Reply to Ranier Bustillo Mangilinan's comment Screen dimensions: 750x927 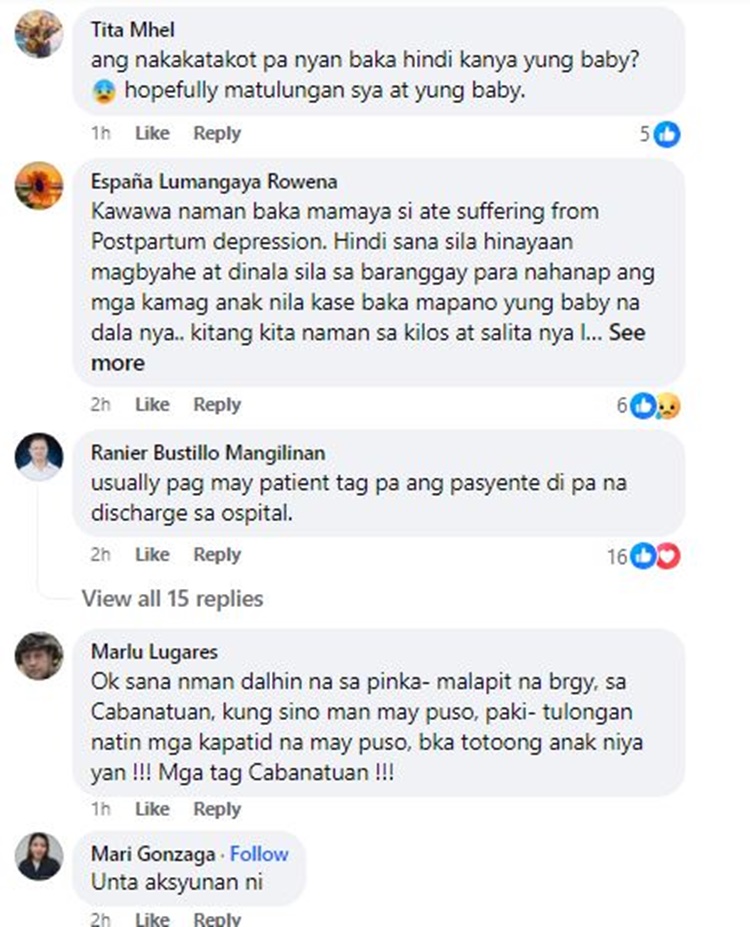pyautogui.click(x=217, y=555)
